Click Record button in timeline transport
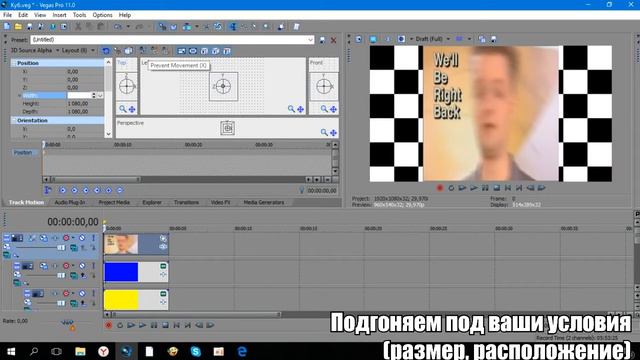The height and width of the screenshot is (360, 640). [108, 325]
